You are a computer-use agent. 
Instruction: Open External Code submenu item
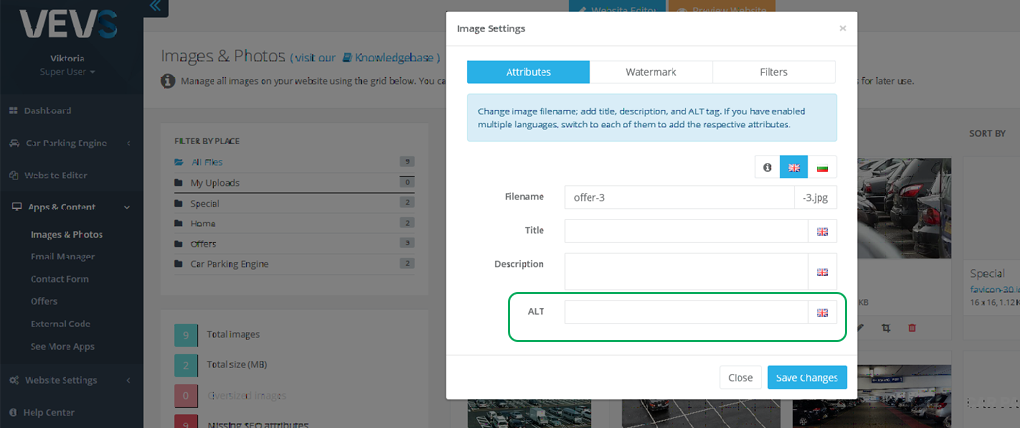coord(60,324)
